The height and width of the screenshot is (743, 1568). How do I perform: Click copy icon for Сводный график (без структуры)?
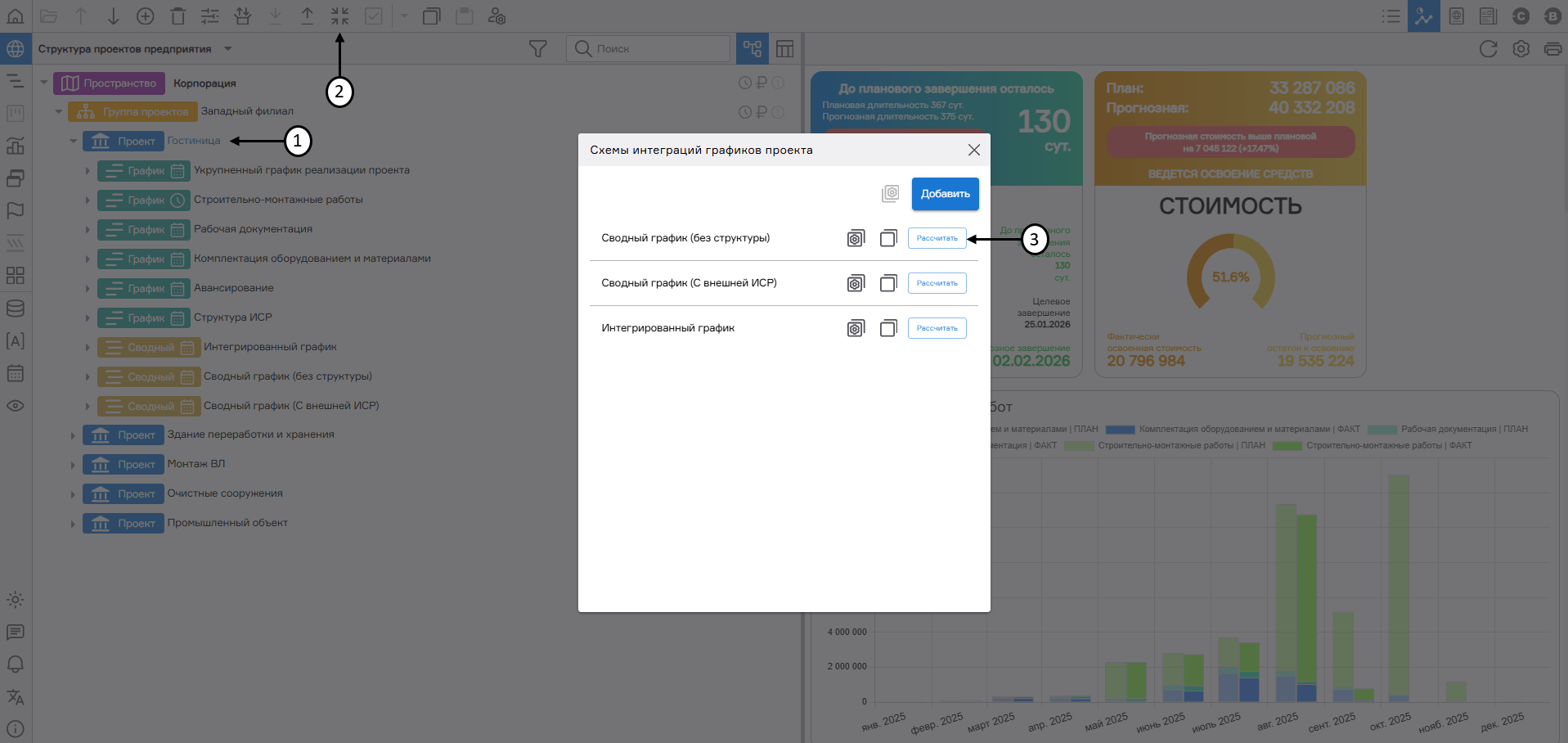click(x=888, y=238)
